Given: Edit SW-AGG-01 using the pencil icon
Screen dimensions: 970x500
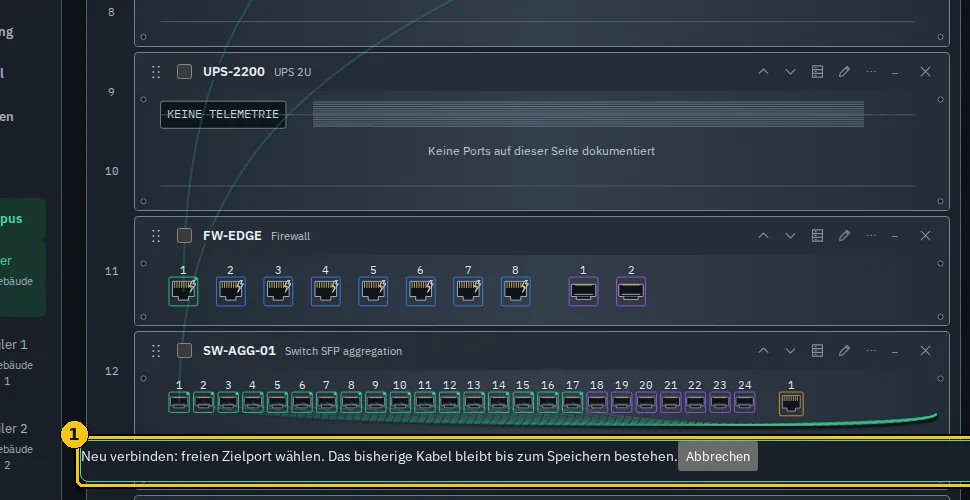Looking at the screenshot, I should pyautogui.click(x=844, y=351).
